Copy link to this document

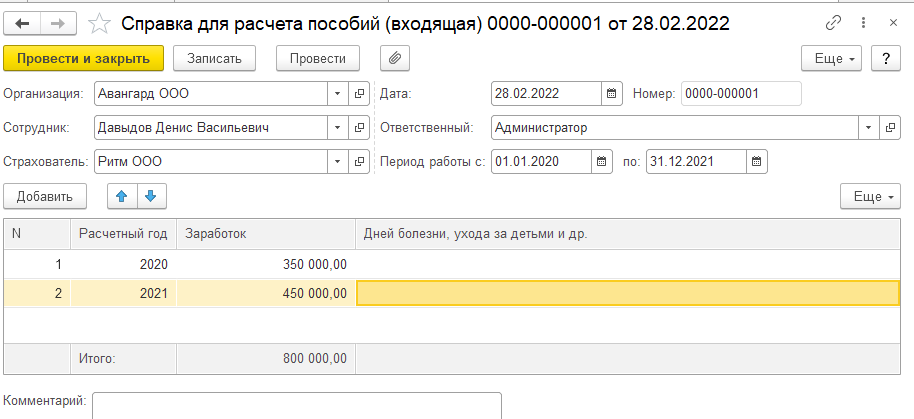[x=833, y=22]
